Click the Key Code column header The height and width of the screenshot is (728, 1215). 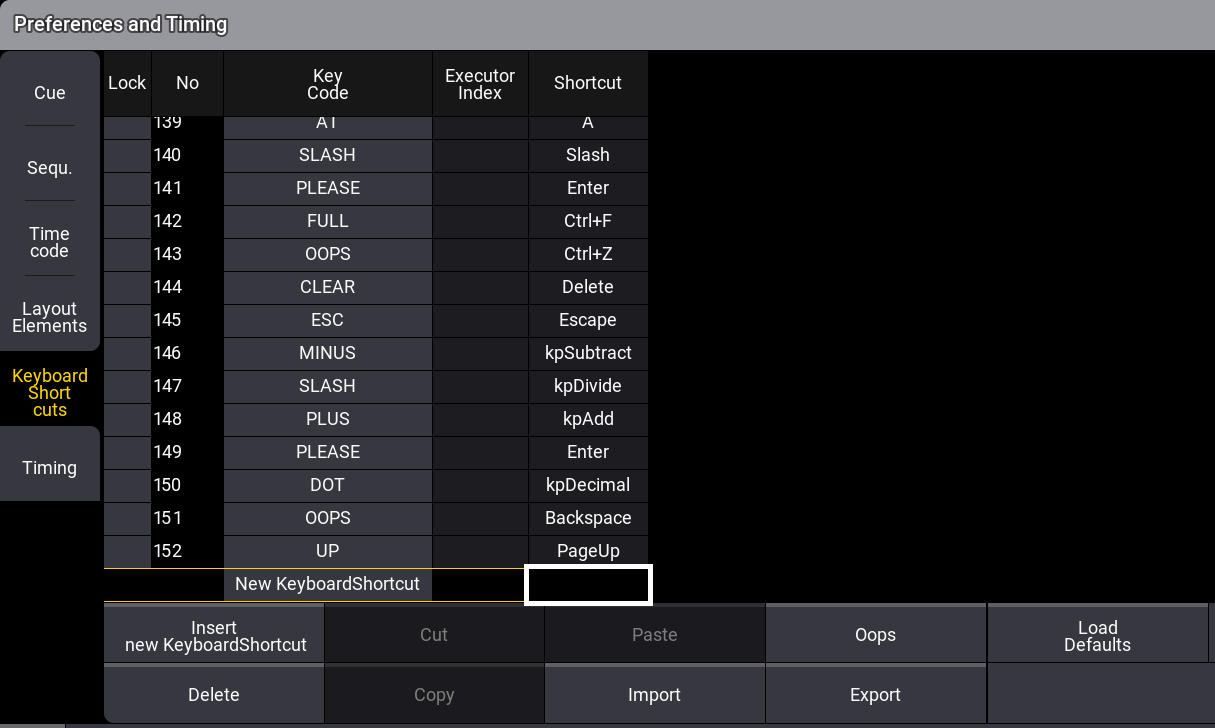[328, 84]
